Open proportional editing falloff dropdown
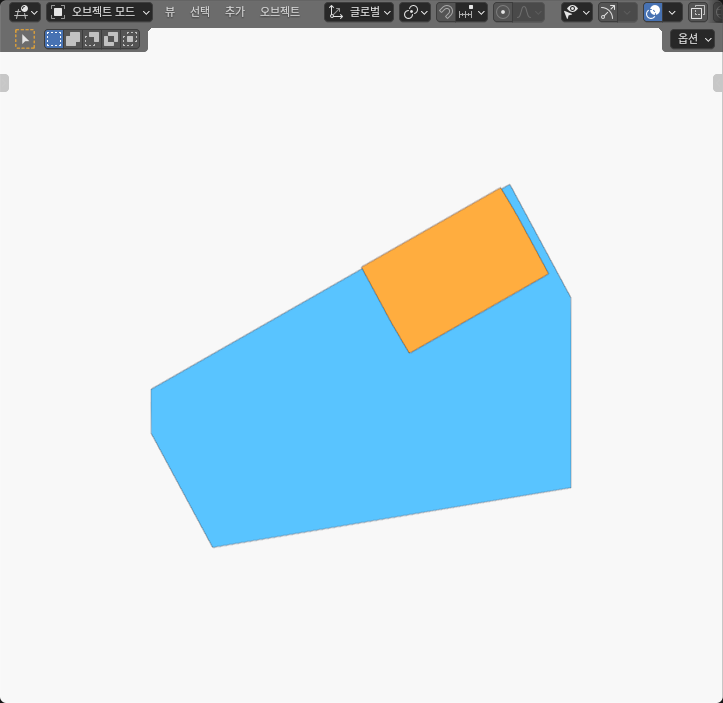Screen dimensions: 723x703 [x=528, y=12]
